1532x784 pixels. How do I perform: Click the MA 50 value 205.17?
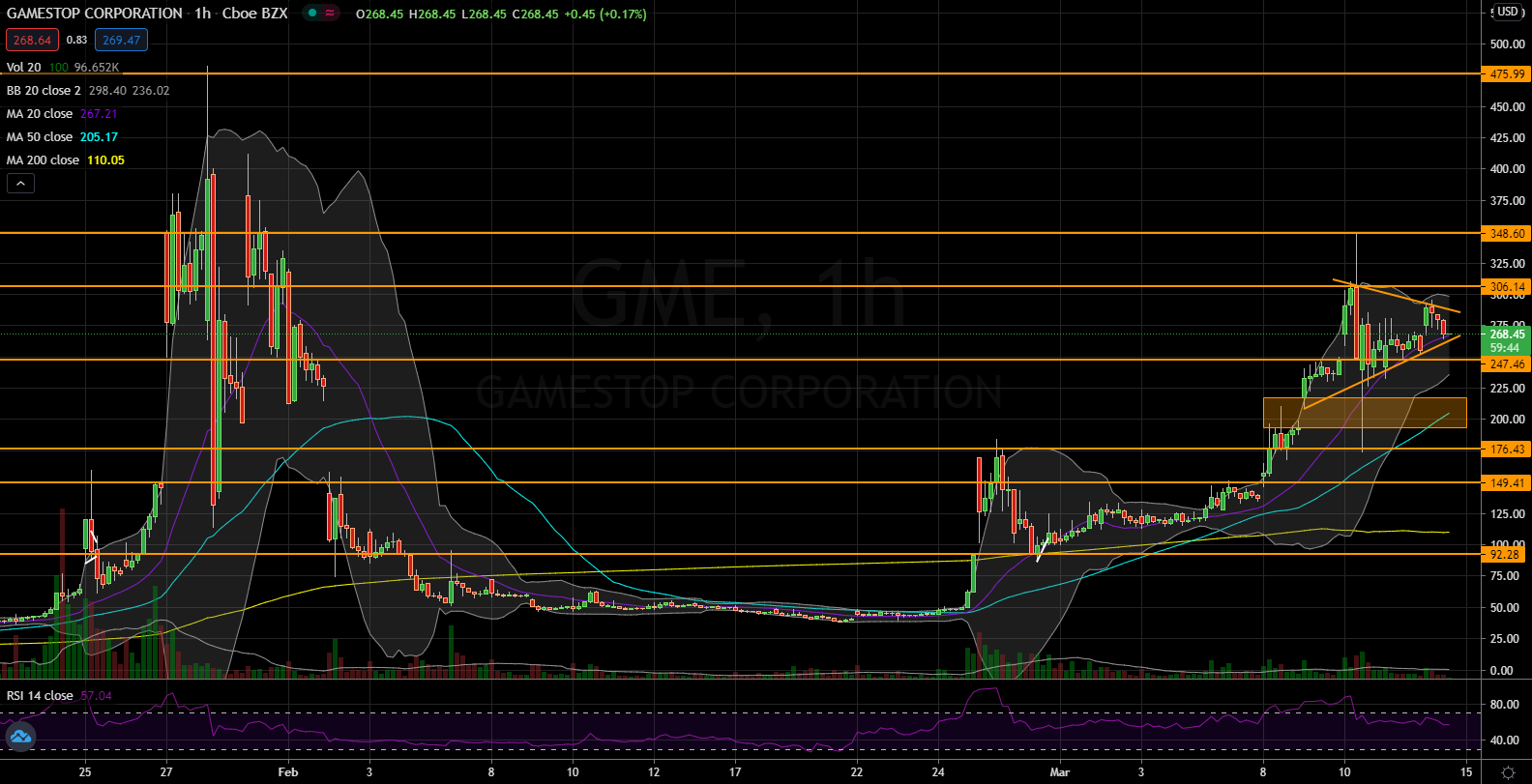pyautogui.click(x=99, y=137)
